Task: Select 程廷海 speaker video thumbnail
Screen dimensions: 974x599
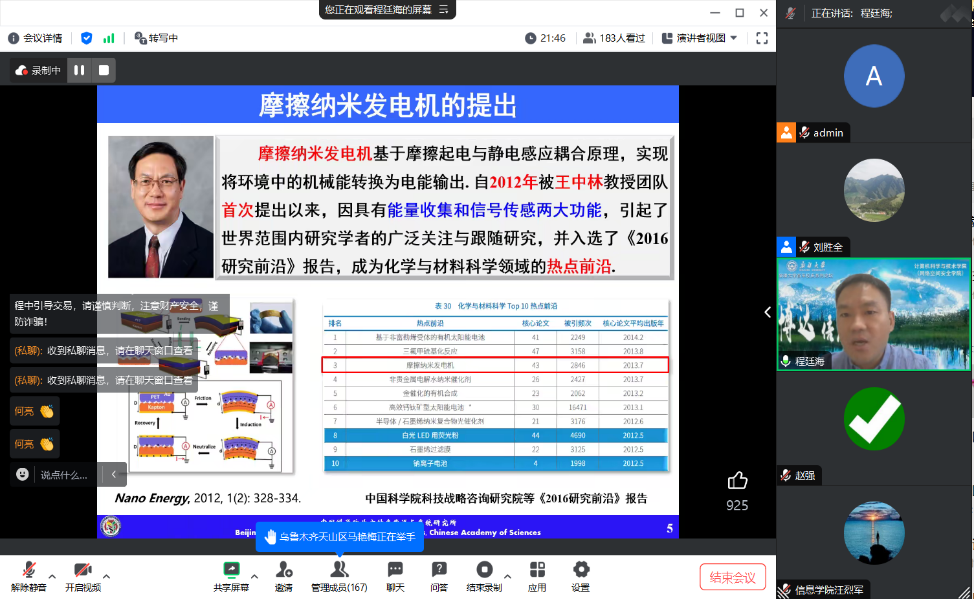Action: [x=873, y=313]
